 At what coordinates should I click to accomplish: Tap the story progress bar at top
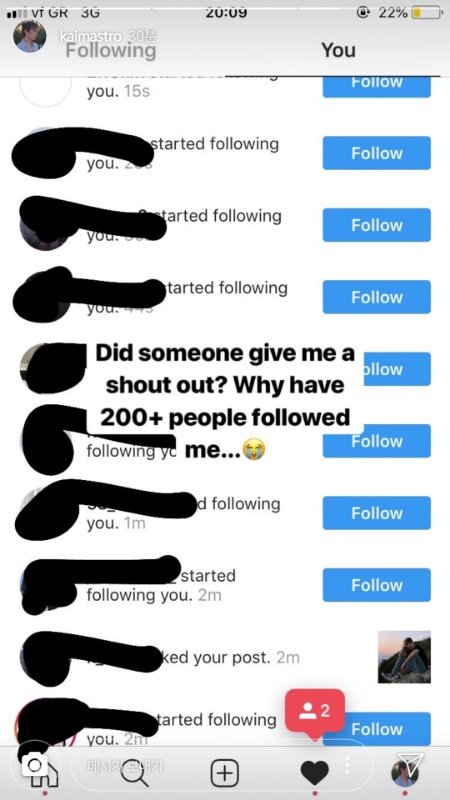pyautogui.click(x=225, y=9)
